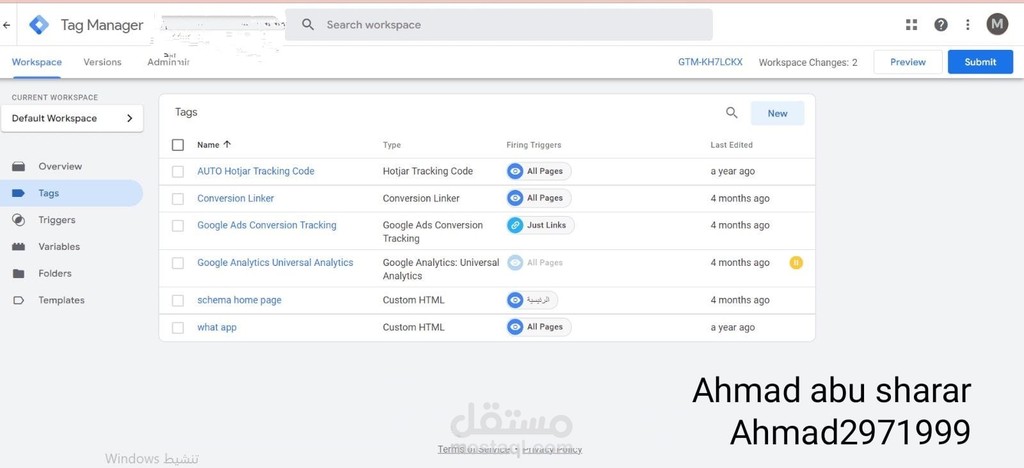Open the Google apps grid icon
1024x468 pixels.
tap(912, 25)
